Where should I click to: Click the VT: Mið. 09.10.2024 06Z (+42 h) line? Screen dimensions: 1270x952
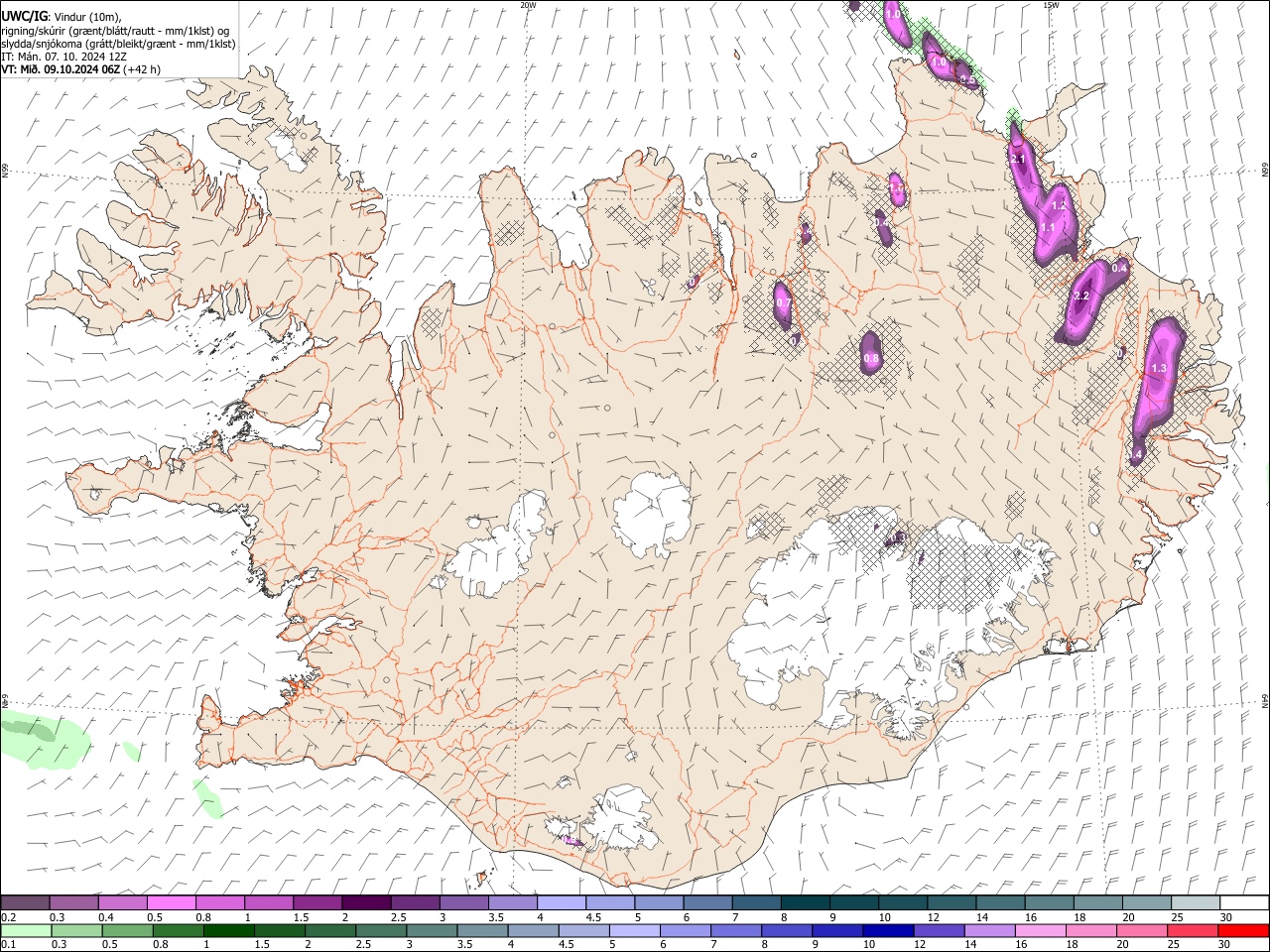pyautogui.click(x=81, y=69)
